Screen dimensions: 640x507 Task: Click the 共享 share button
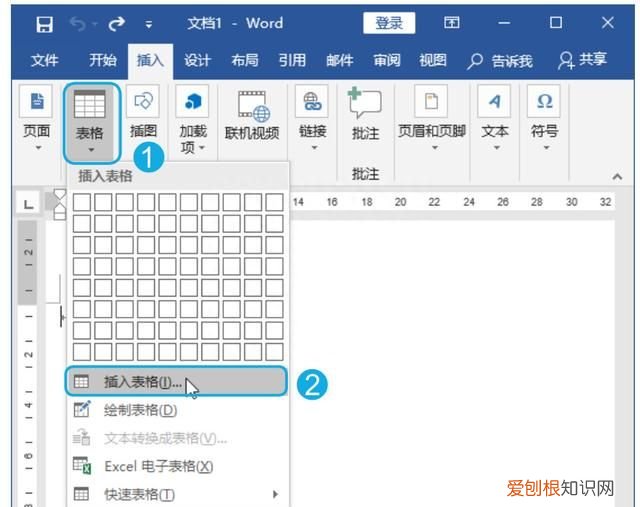click(582, 60)
